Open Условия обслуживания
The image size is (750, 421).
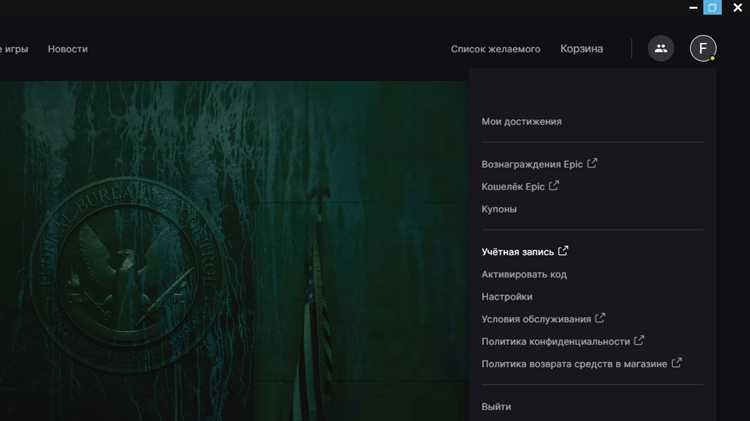[x=543, y=319]
